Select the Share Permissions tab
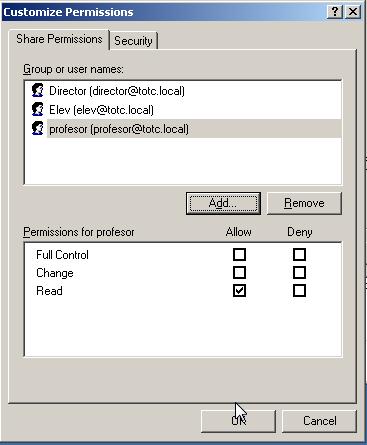367x445 pixels. [x=59, y=39]
